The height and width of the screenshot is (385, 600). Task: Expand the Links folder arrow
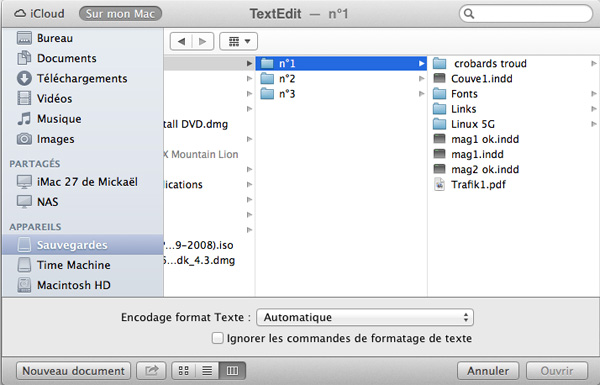coord(593,109)
